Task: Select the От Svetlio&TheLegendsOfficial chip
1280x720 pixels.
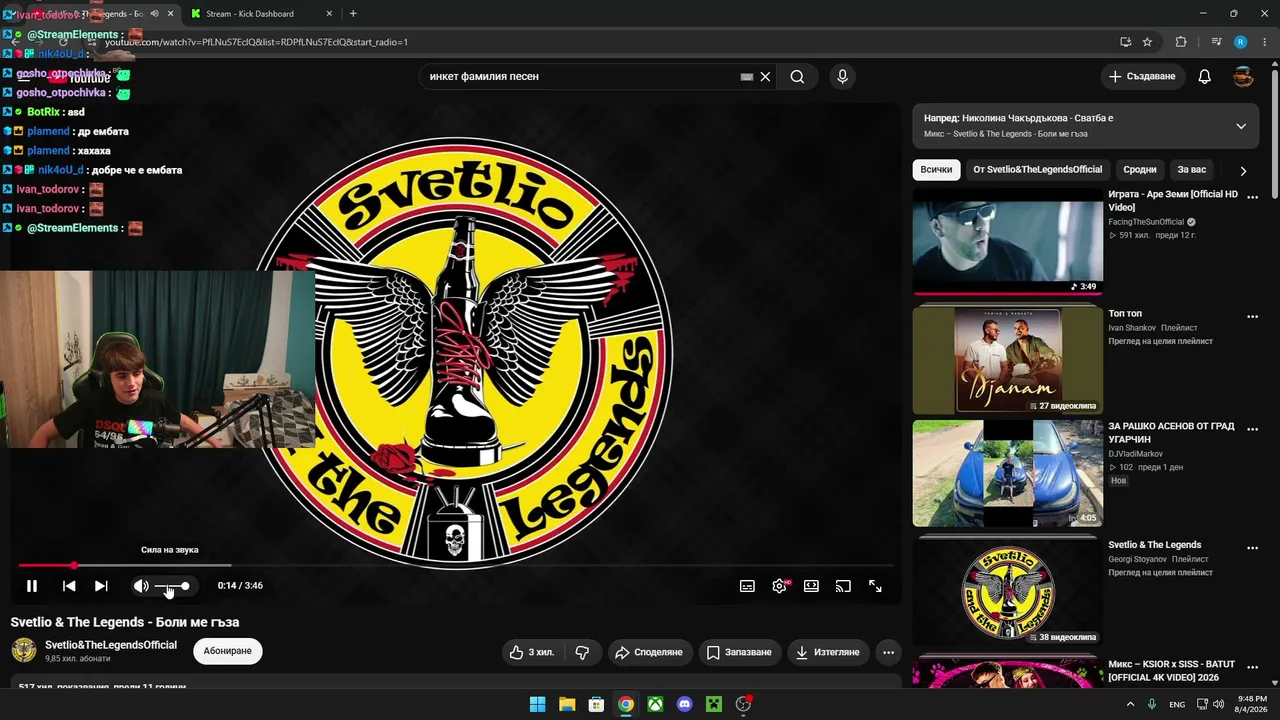Action: (x=1038, y=170)
